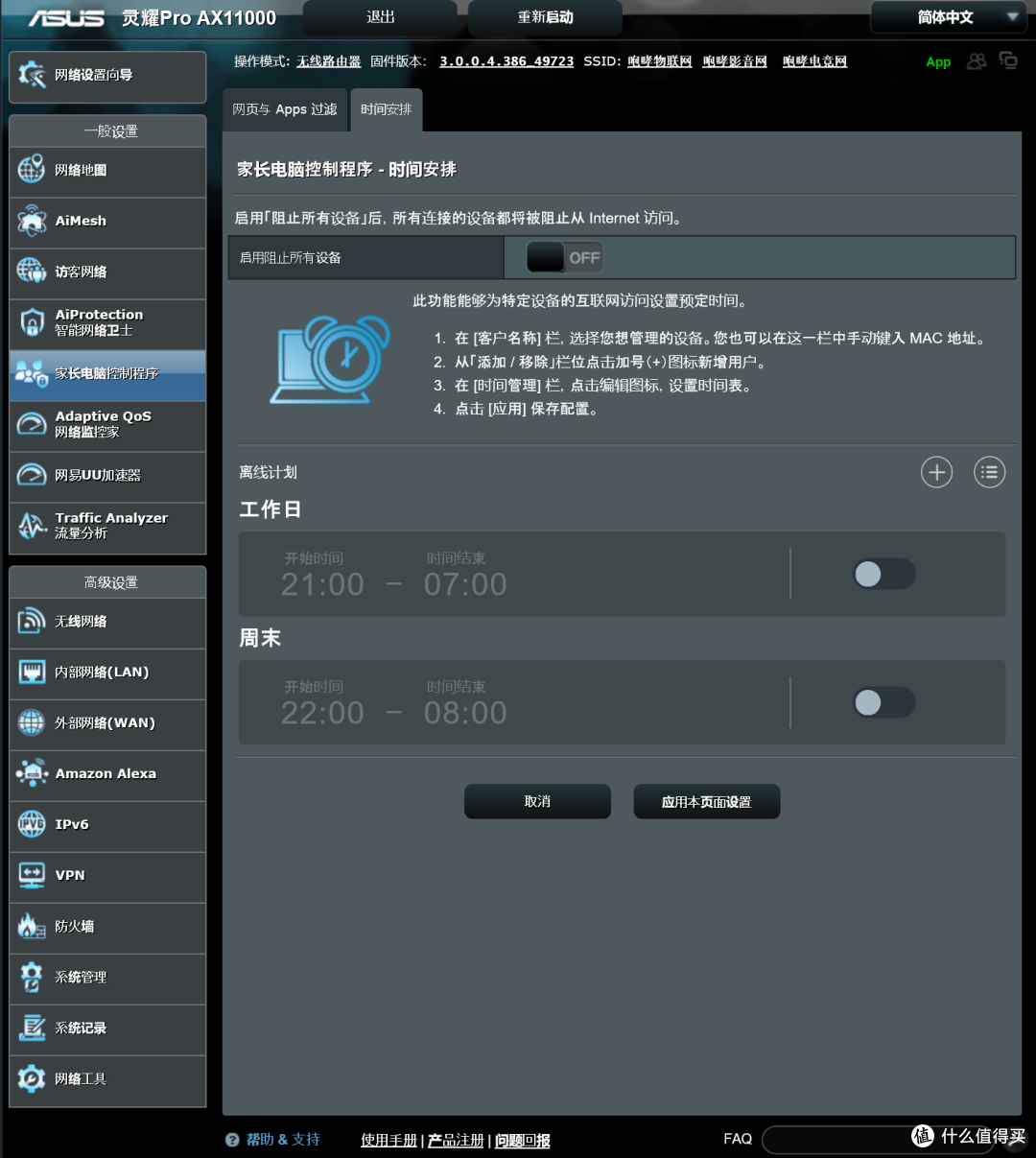The image size is (1036, 1158).
Task: Open Traffic Analyzer icon
Action: [32, 526]
